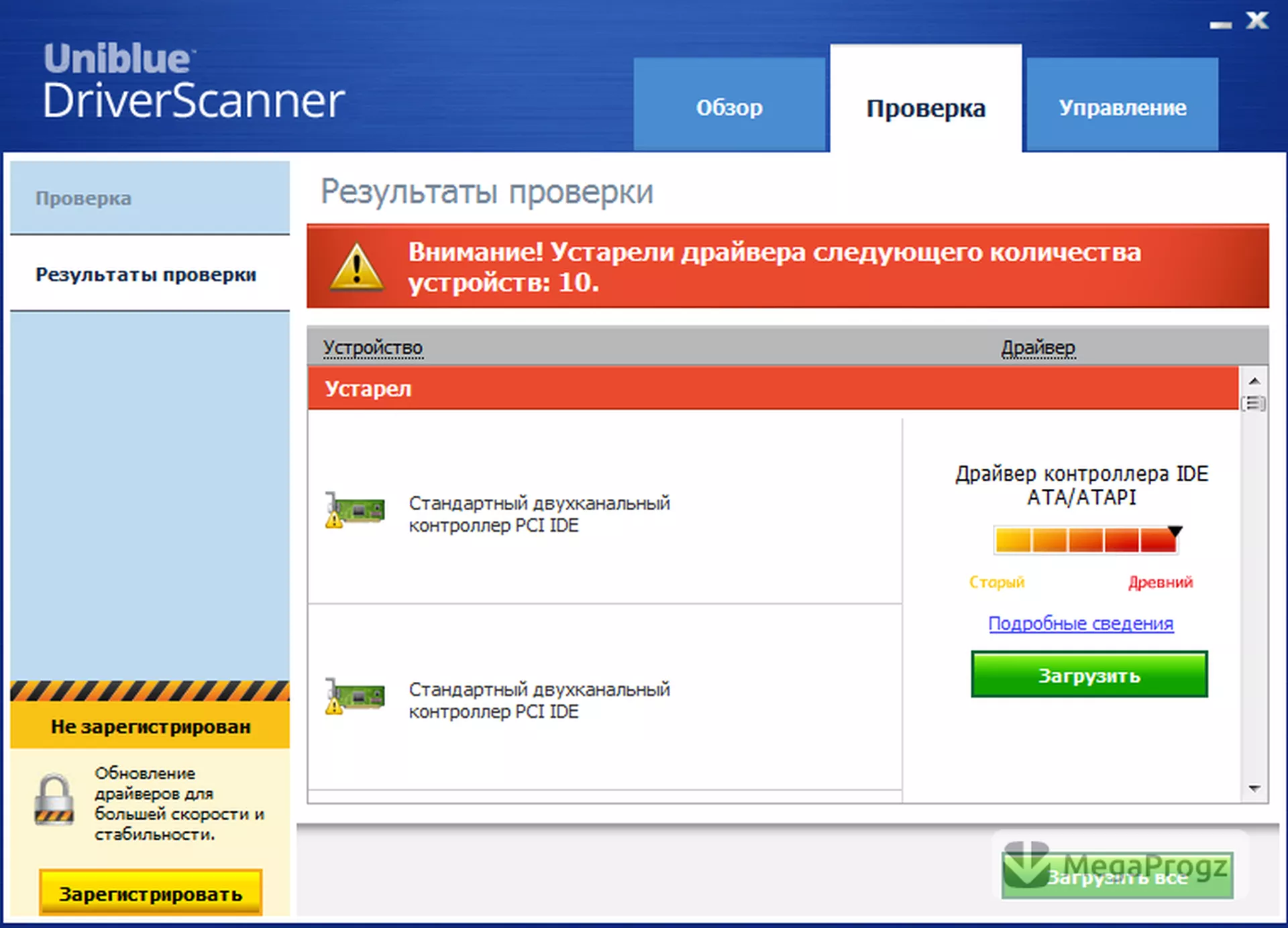Close the DriverScanner window
Image resolution: width=1288 pixels, height=928 pixels.
point(1257,20)
